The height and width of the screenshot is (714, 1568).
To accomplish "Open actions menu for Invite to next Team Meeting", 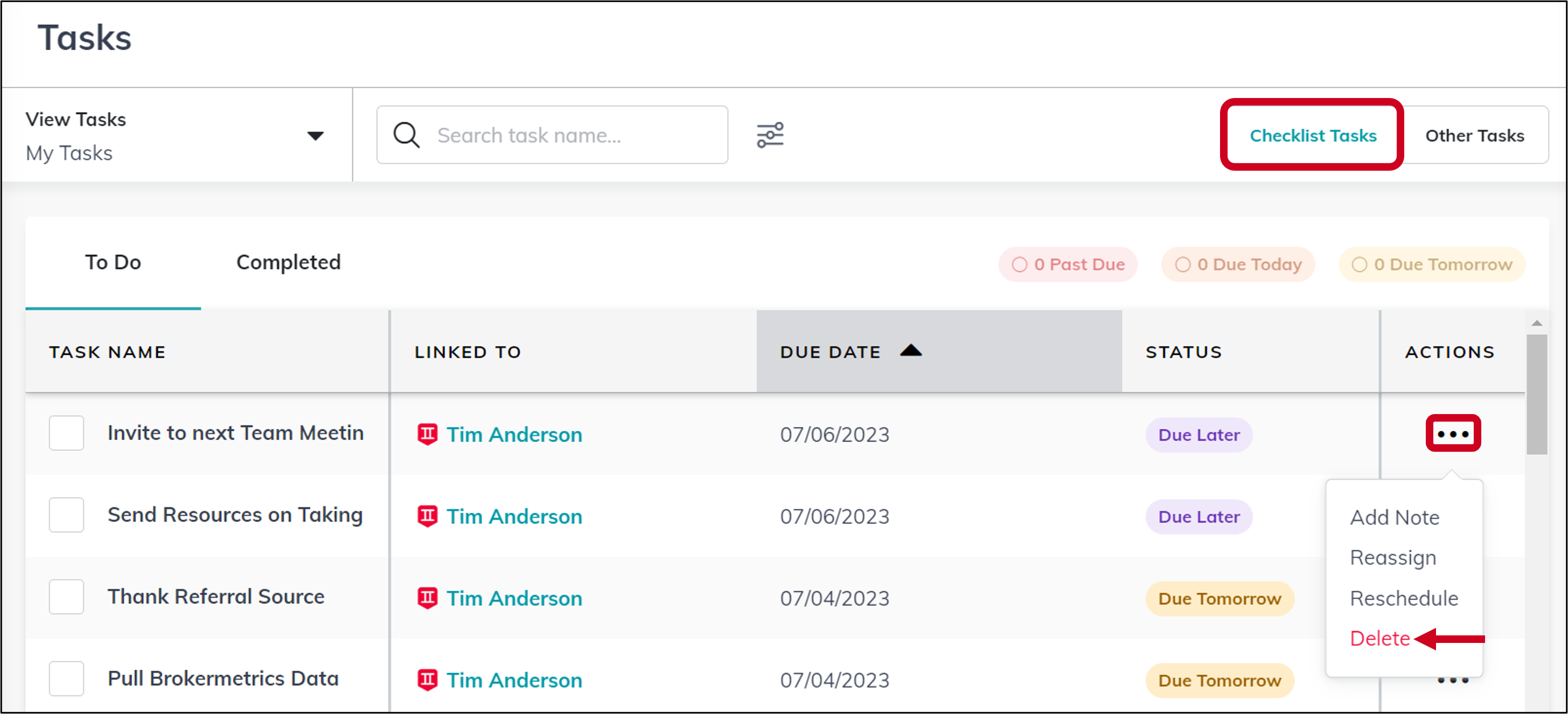I will [1453, 434].
